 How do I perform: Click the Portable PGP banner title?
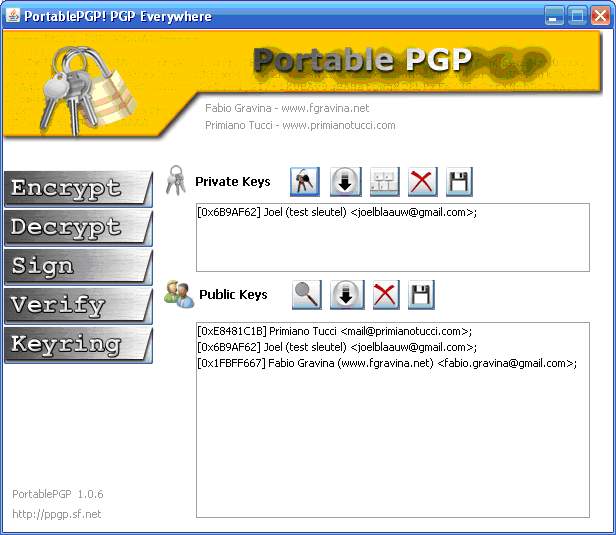point(362,60)
